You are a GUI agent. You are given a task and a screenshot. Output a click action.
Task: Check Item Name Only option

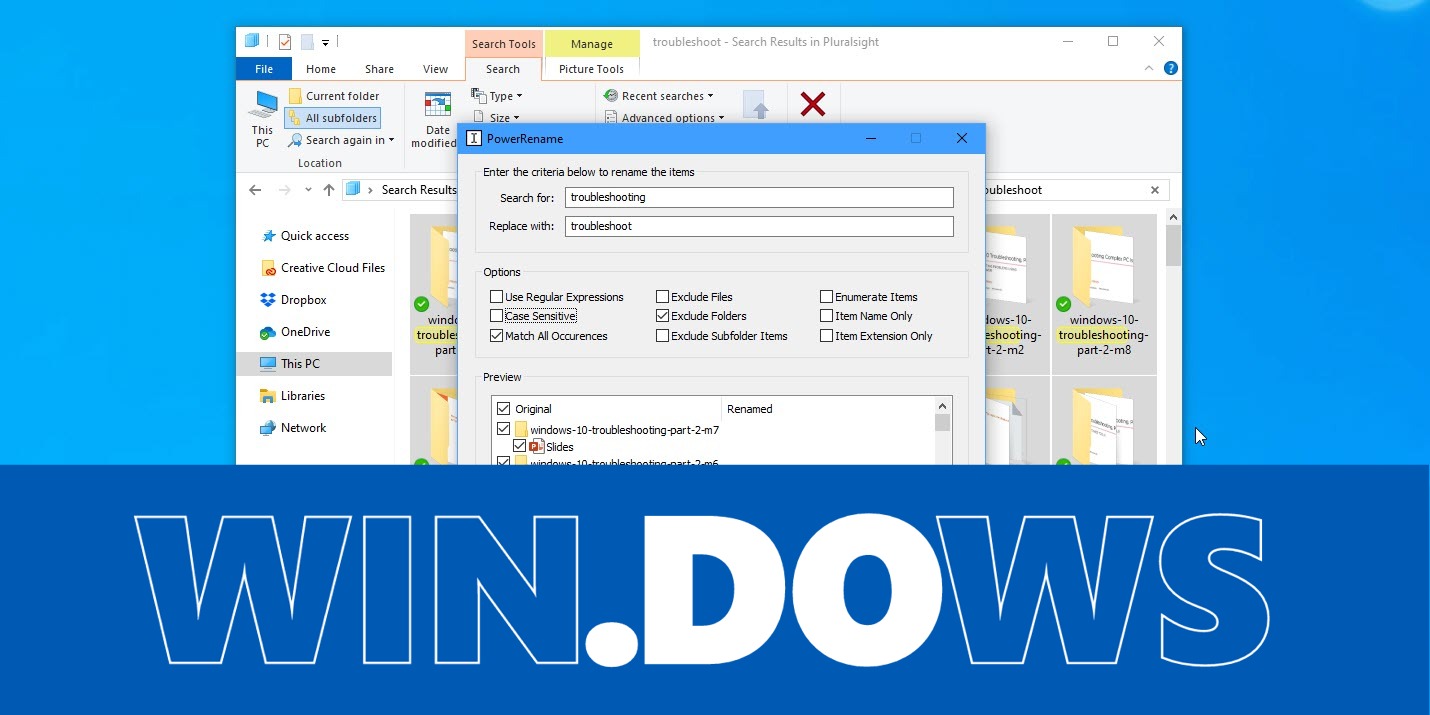826,316
